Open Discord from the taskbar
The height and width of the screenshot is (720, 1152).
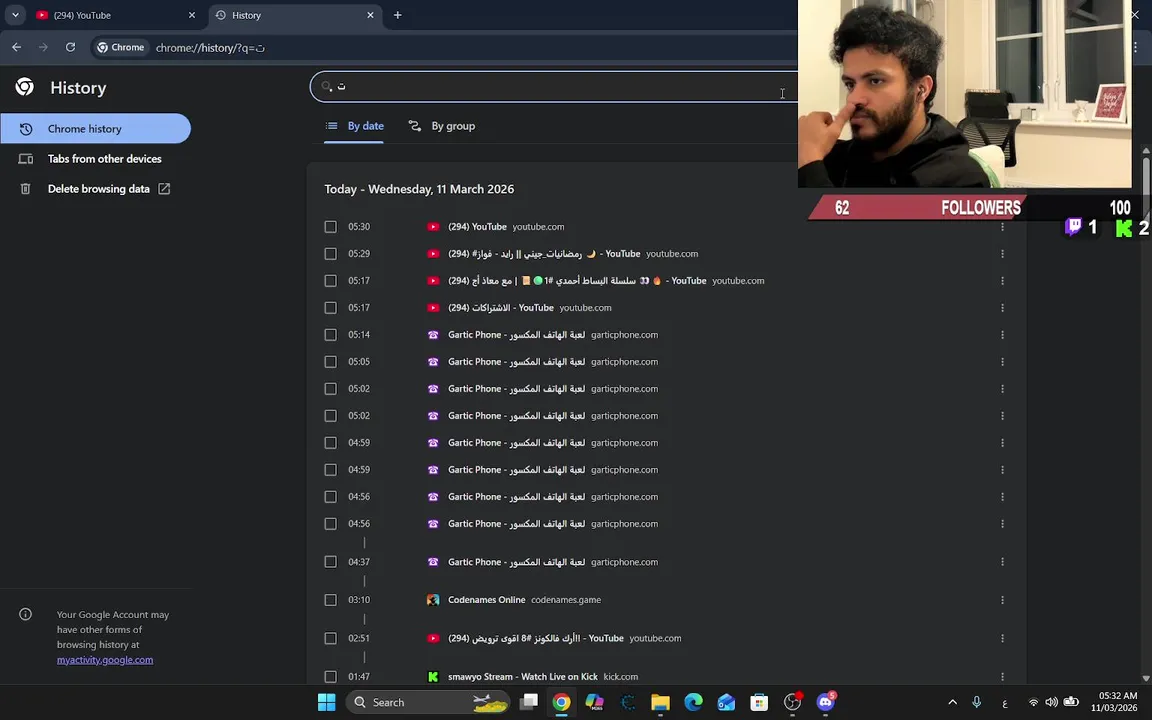point(826,702)
